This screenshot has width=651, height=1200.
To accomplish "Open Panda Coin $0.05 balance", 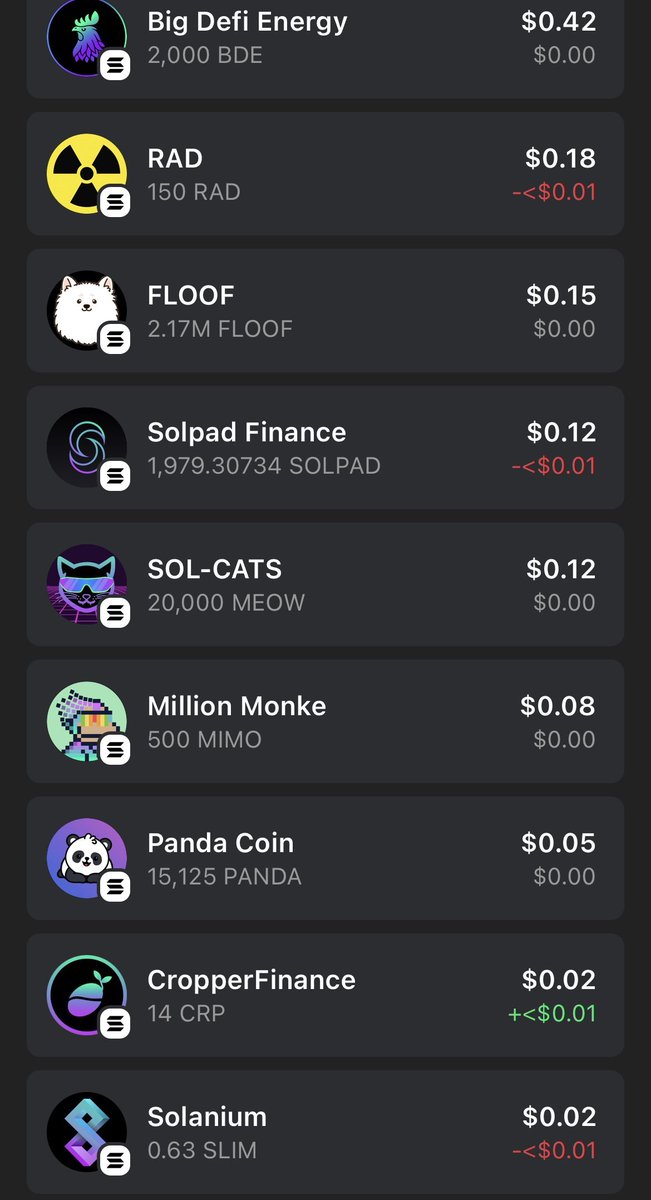I will 558,843.
